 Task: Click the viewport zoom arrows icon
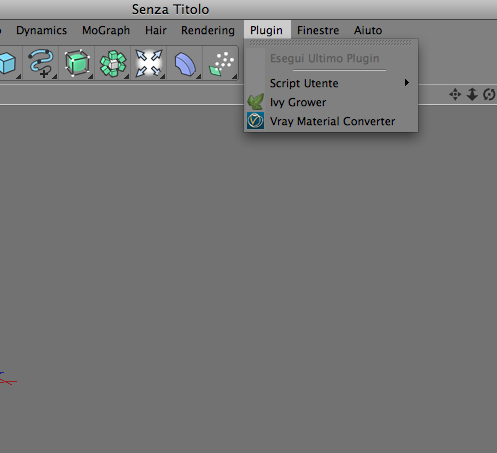(472, 94)
